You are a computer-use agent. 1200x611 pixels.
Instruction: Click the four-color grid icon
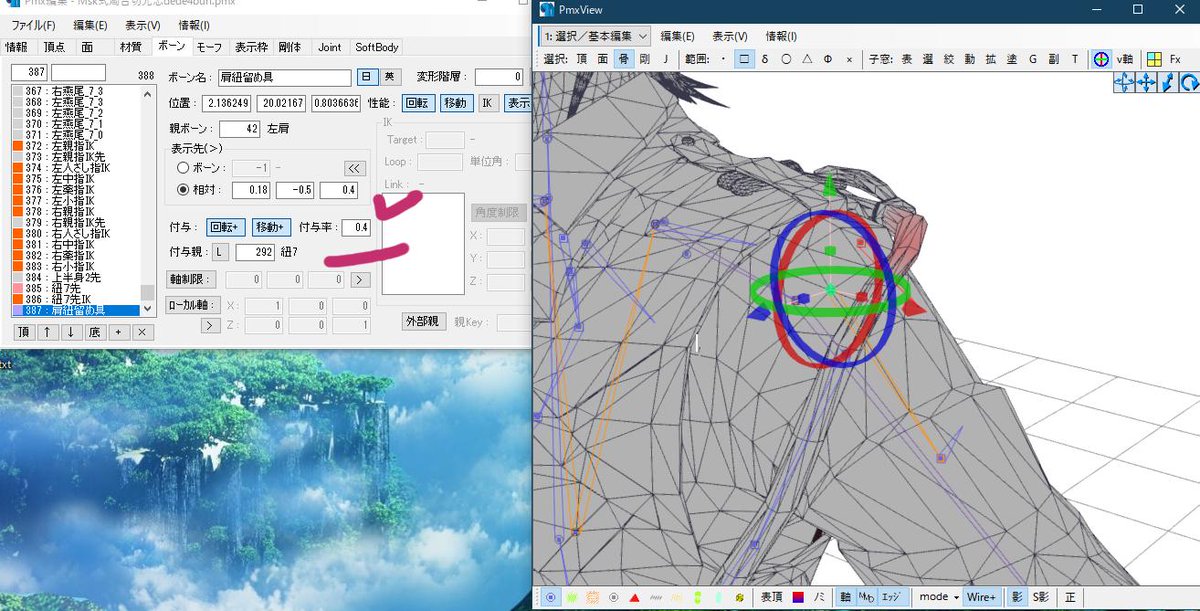point(1154,59)
